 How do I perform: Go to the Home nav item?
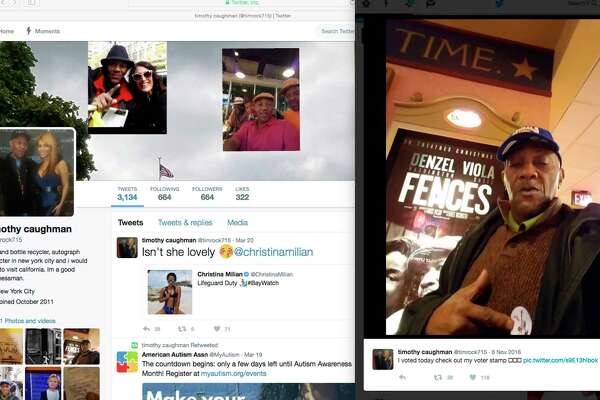point(7,31)
